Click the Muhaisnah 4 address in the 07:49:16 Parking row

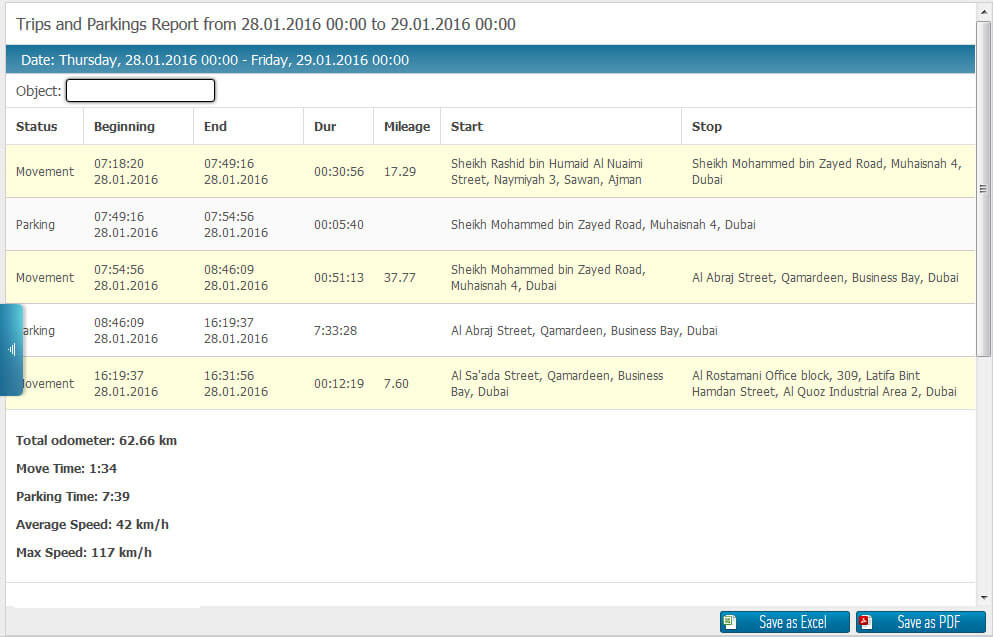point(603,225)
